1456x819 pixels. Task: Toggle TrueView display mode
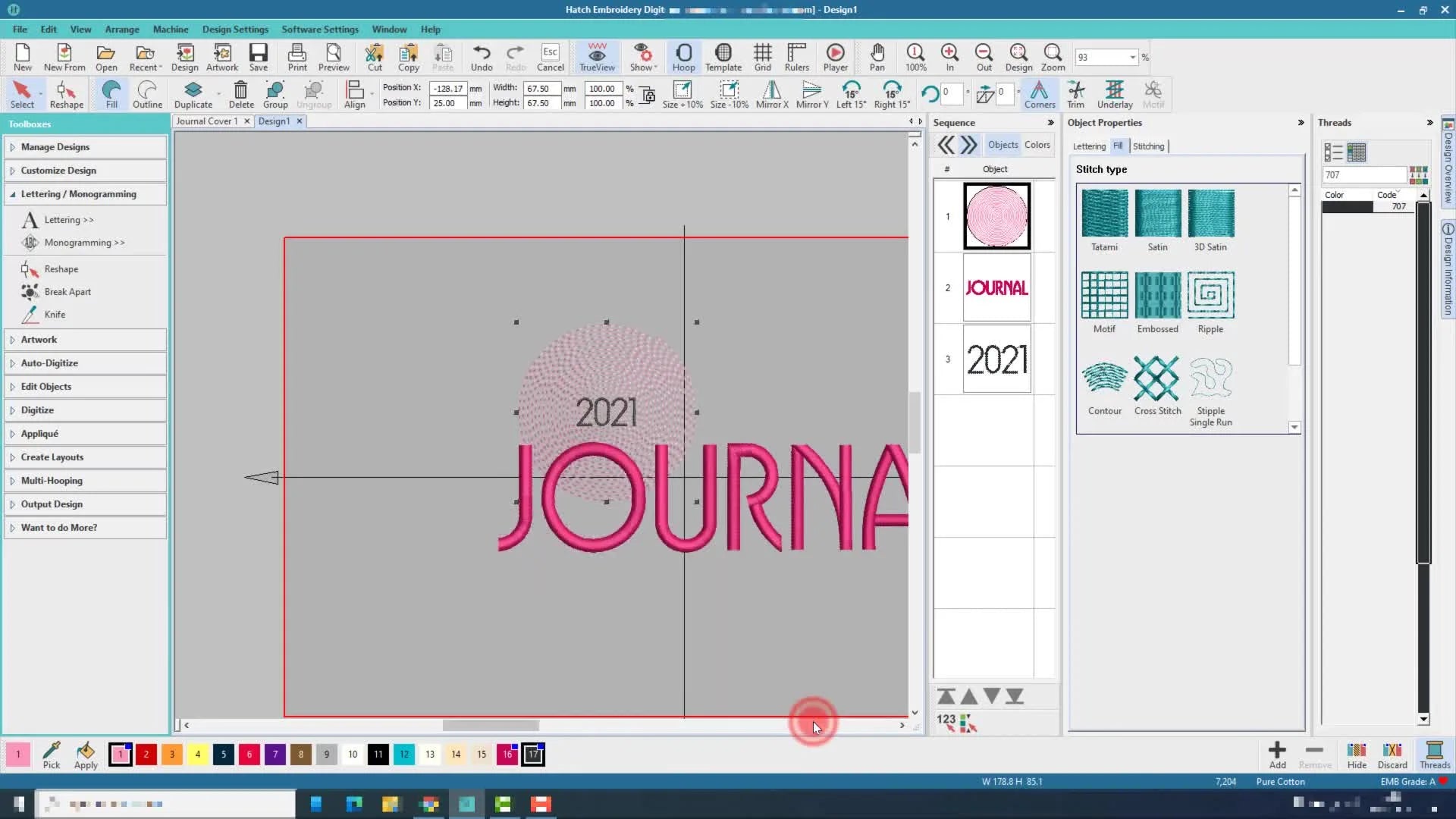tap(597, 57)
